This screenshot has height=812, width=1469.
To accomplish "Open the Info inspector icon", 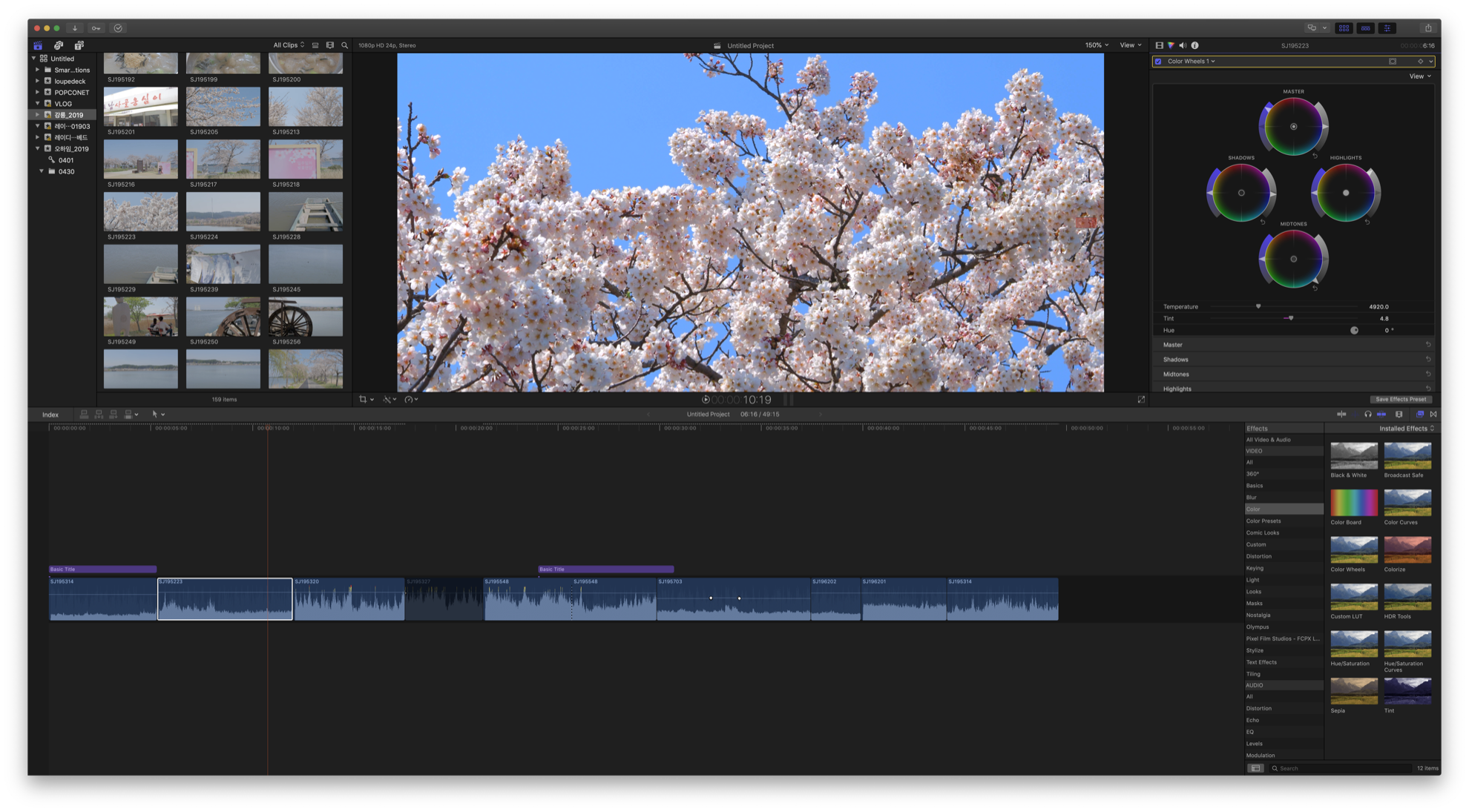I will tap(1194, 45).
